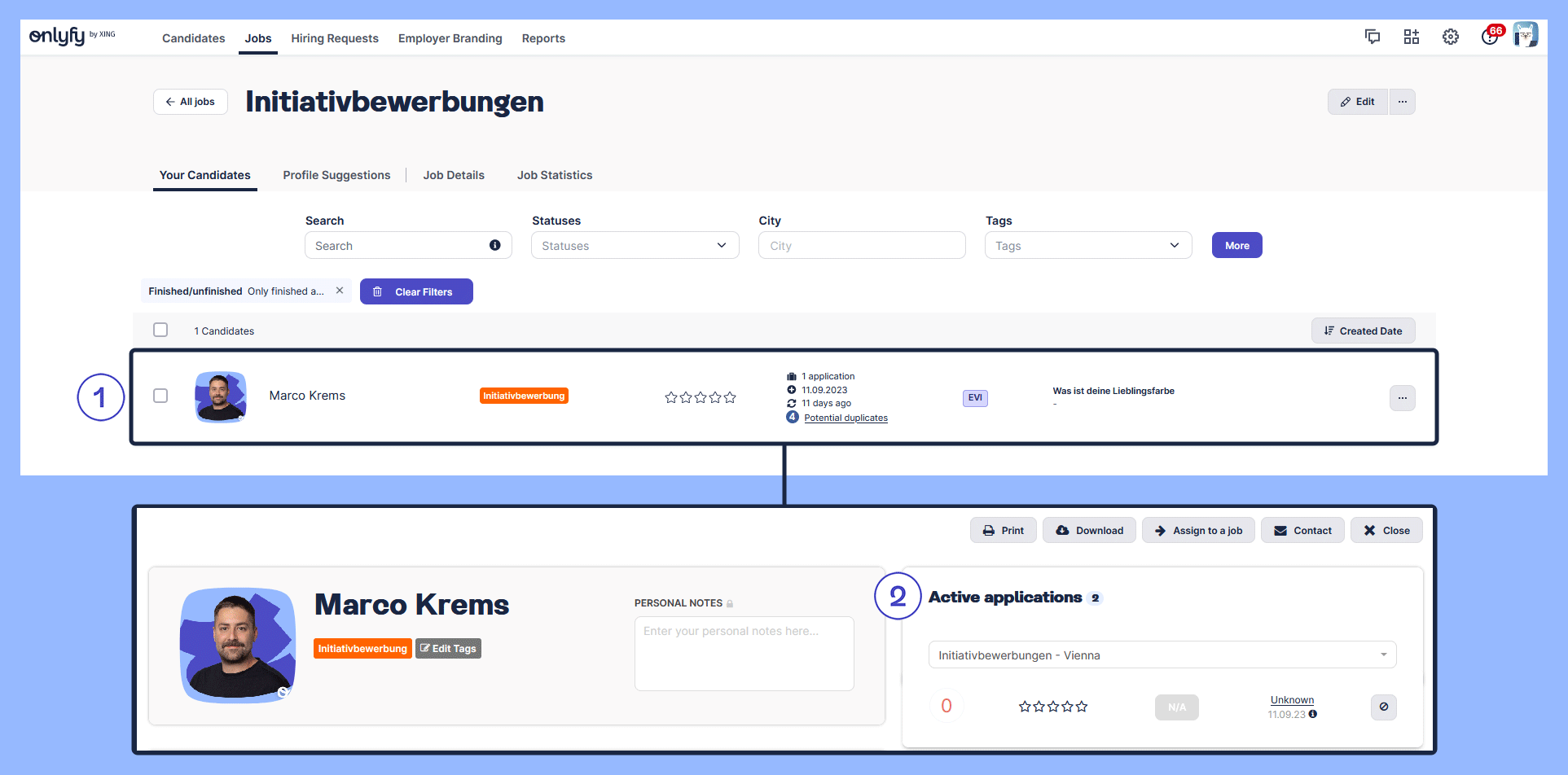This screenshot has height=775, width=1568.
Task: Open the three-dot menu beside Edit
Action: point(1403,102)
